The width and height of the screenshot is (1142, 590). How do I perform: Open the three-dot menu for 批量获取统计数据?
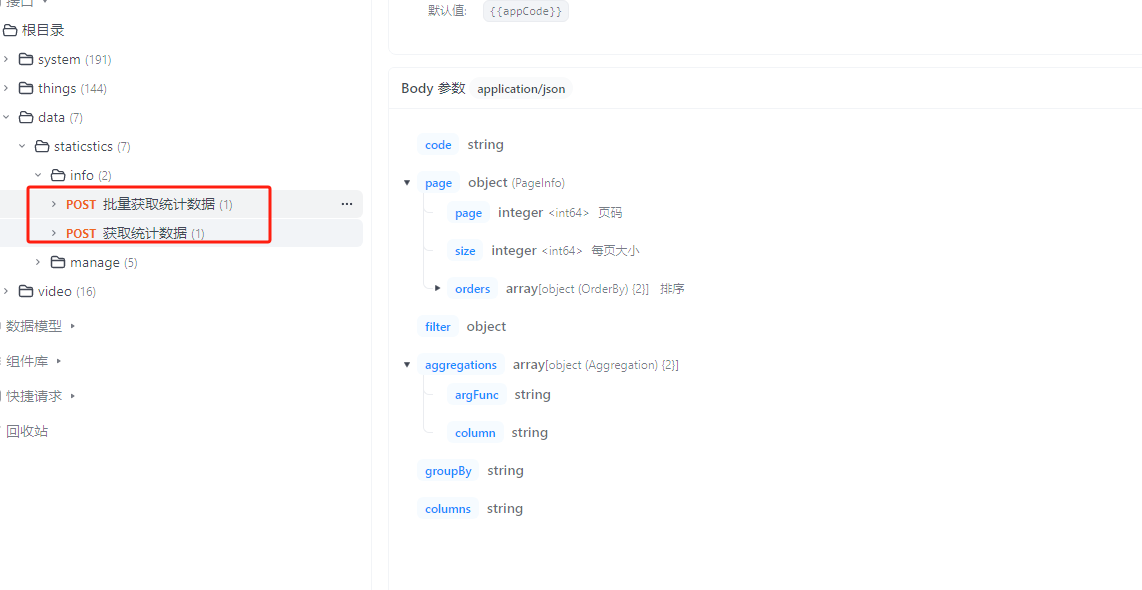click(347, 204)
